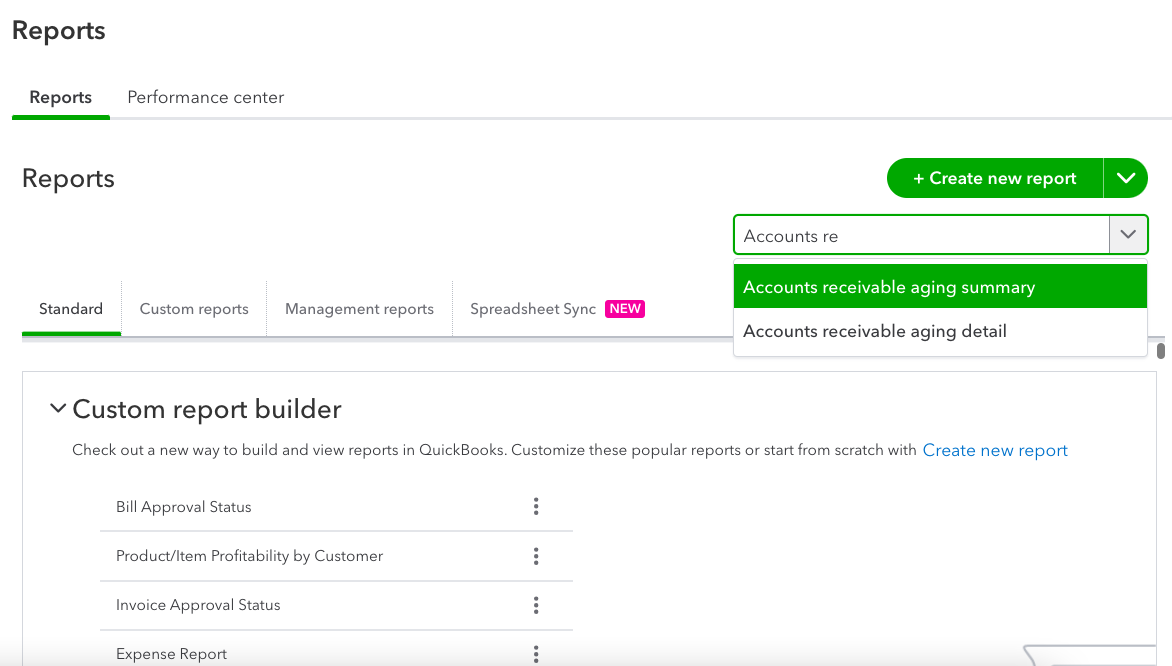The image size is (1172, 666).
Task: Select the top Reports tab
Action: click(x=61, y=97)
